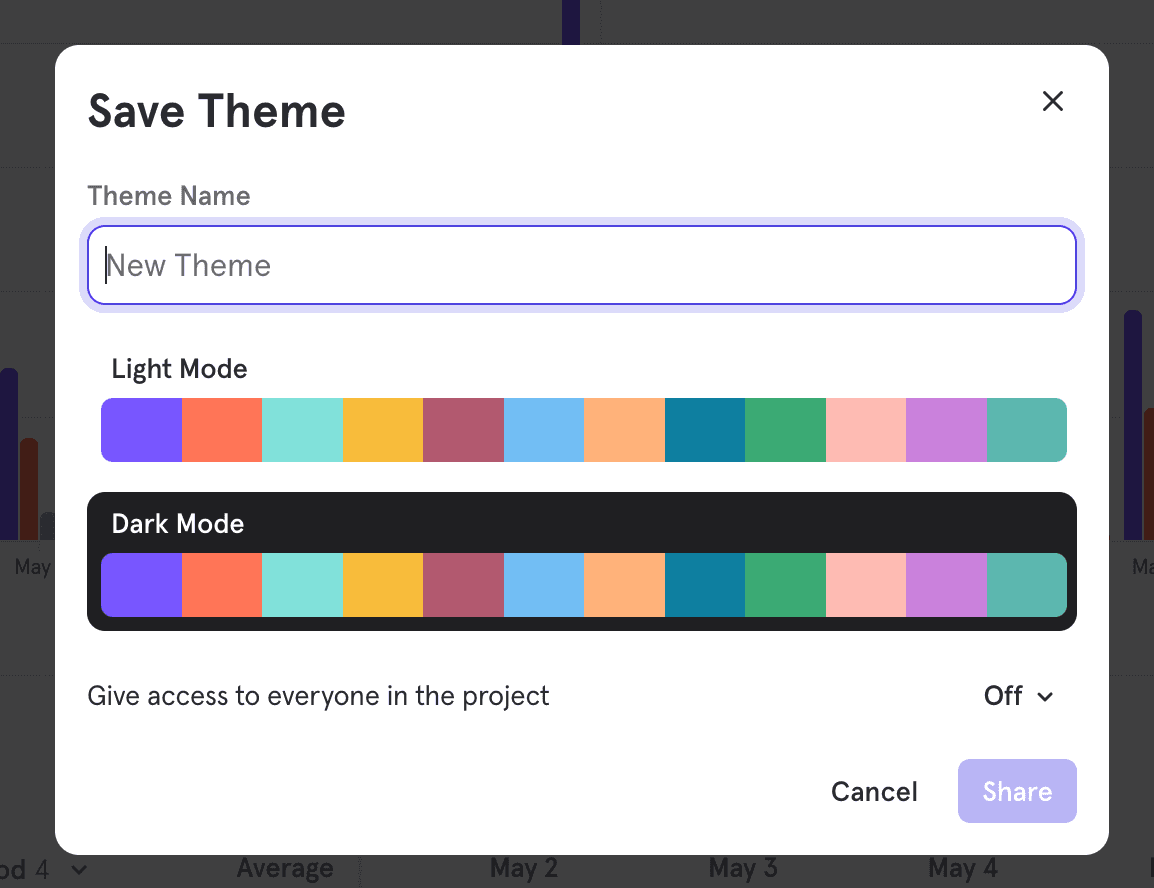Open the period selector chevron at bottom left
Screen dimensions: 1154x888
[x=77, y=869]
